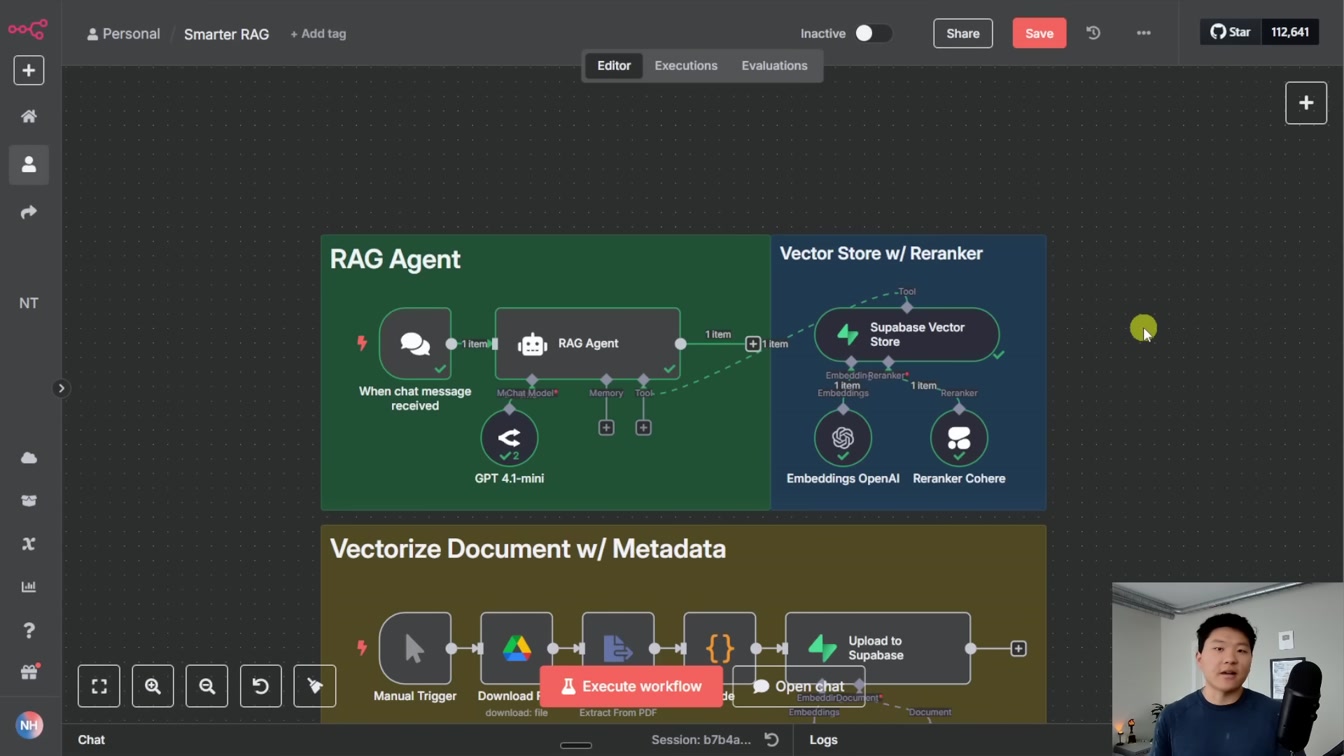Reset the chat session icon
The width and height of the screenshot is (1344, 756).
point(771,740)
